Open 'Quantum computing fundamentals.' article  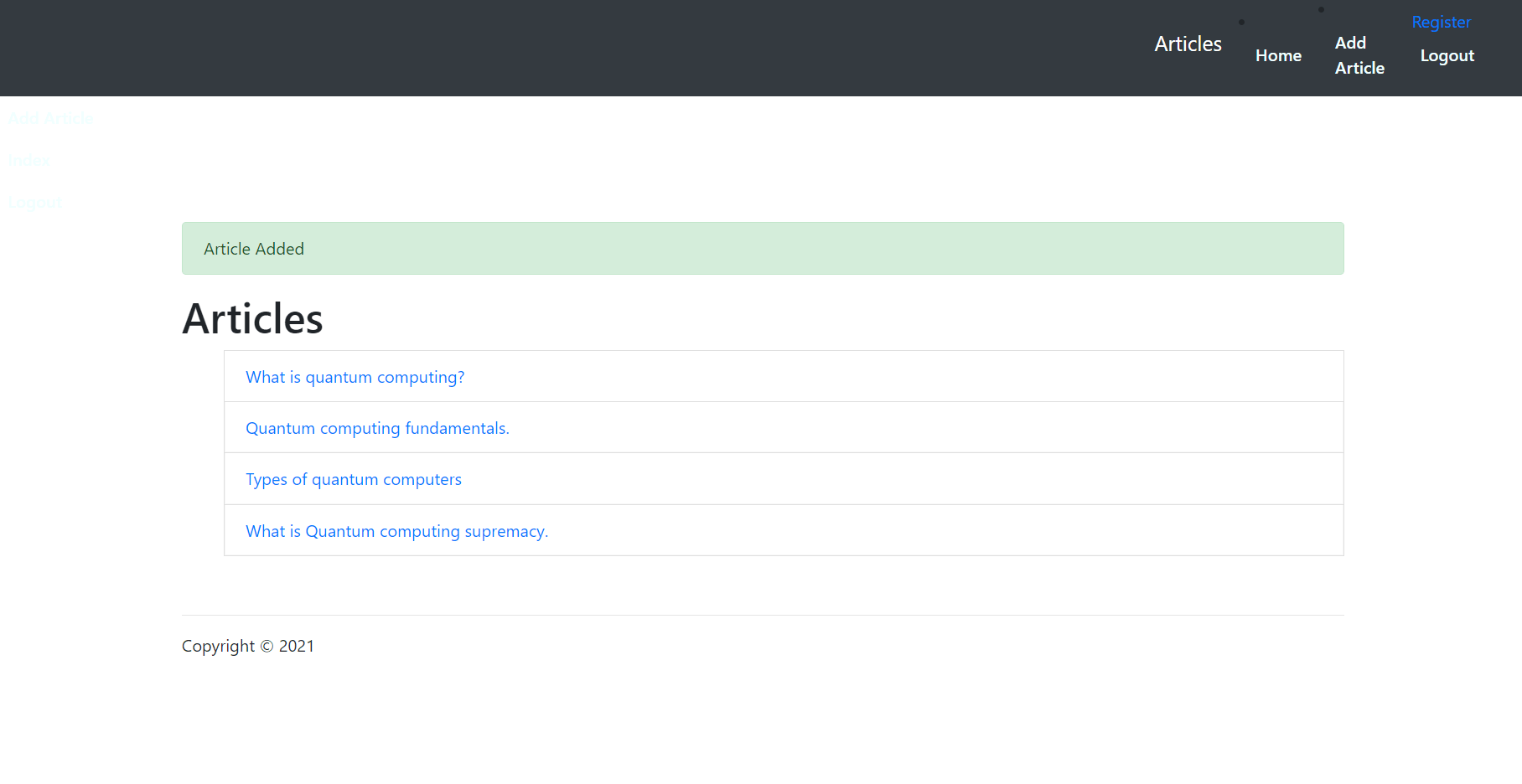pyautogui.click(x=377, y=429)
